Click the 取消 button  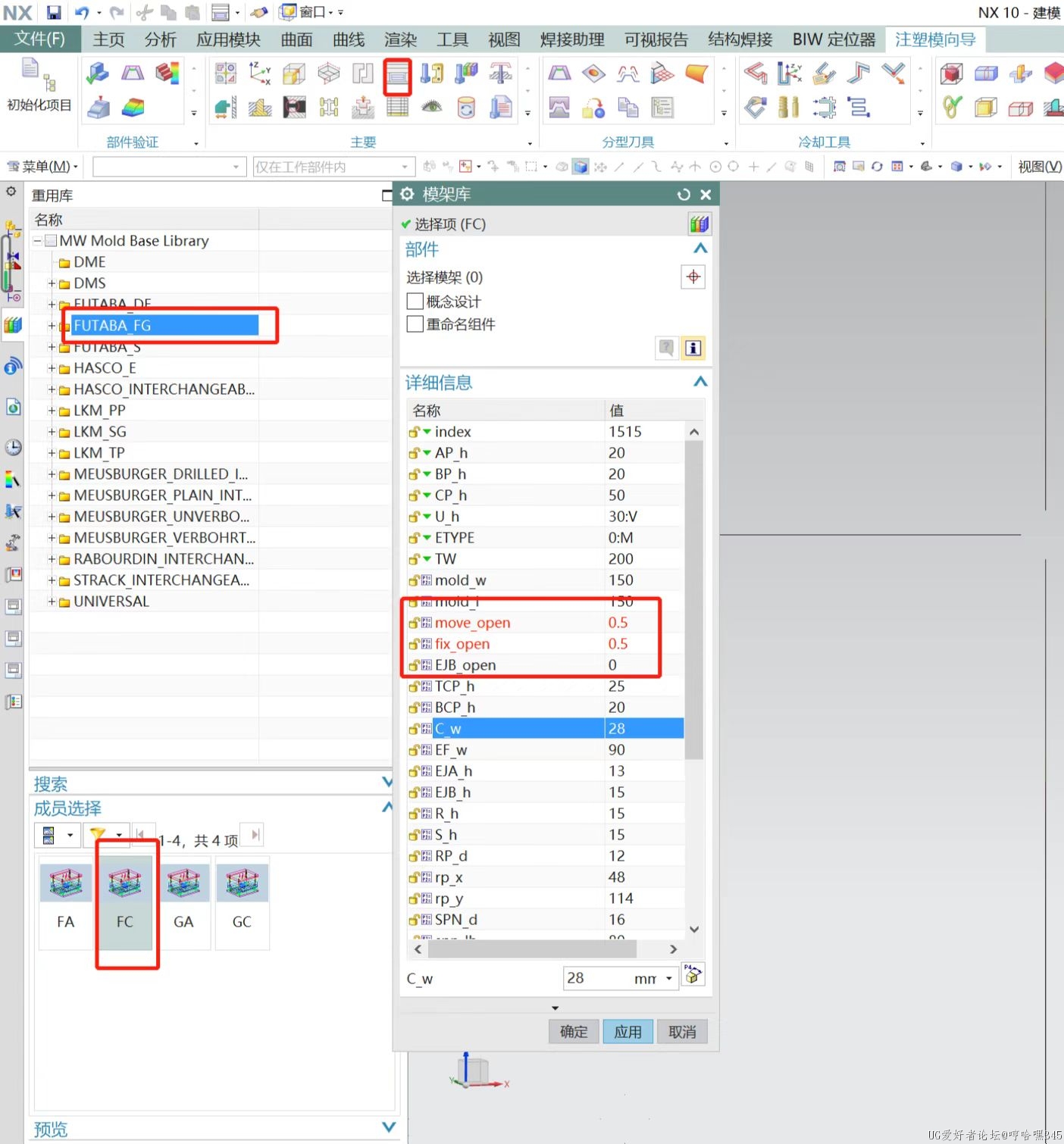point(682,1031)
